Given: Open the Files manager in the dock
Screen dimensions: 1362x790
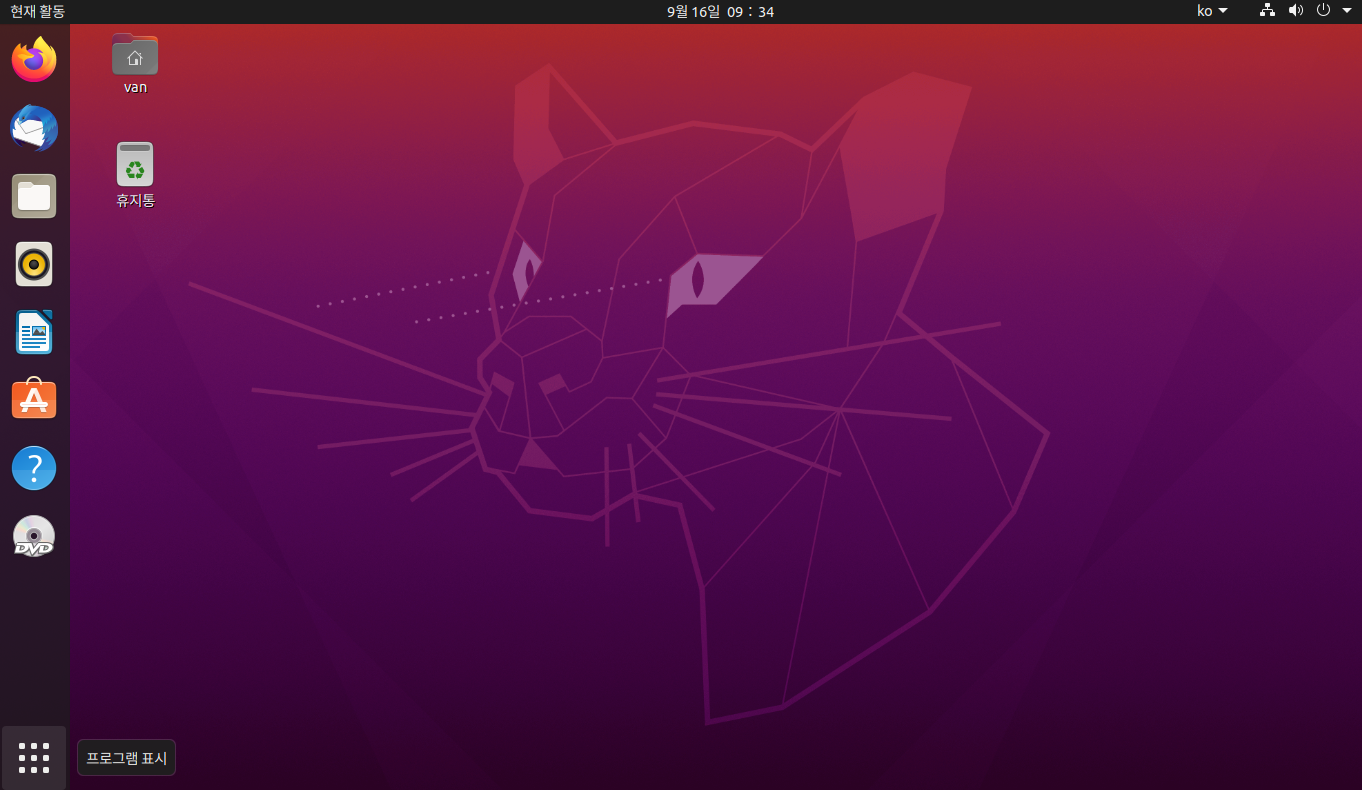Looking at the screenshot, I should [x=34, y=196].
